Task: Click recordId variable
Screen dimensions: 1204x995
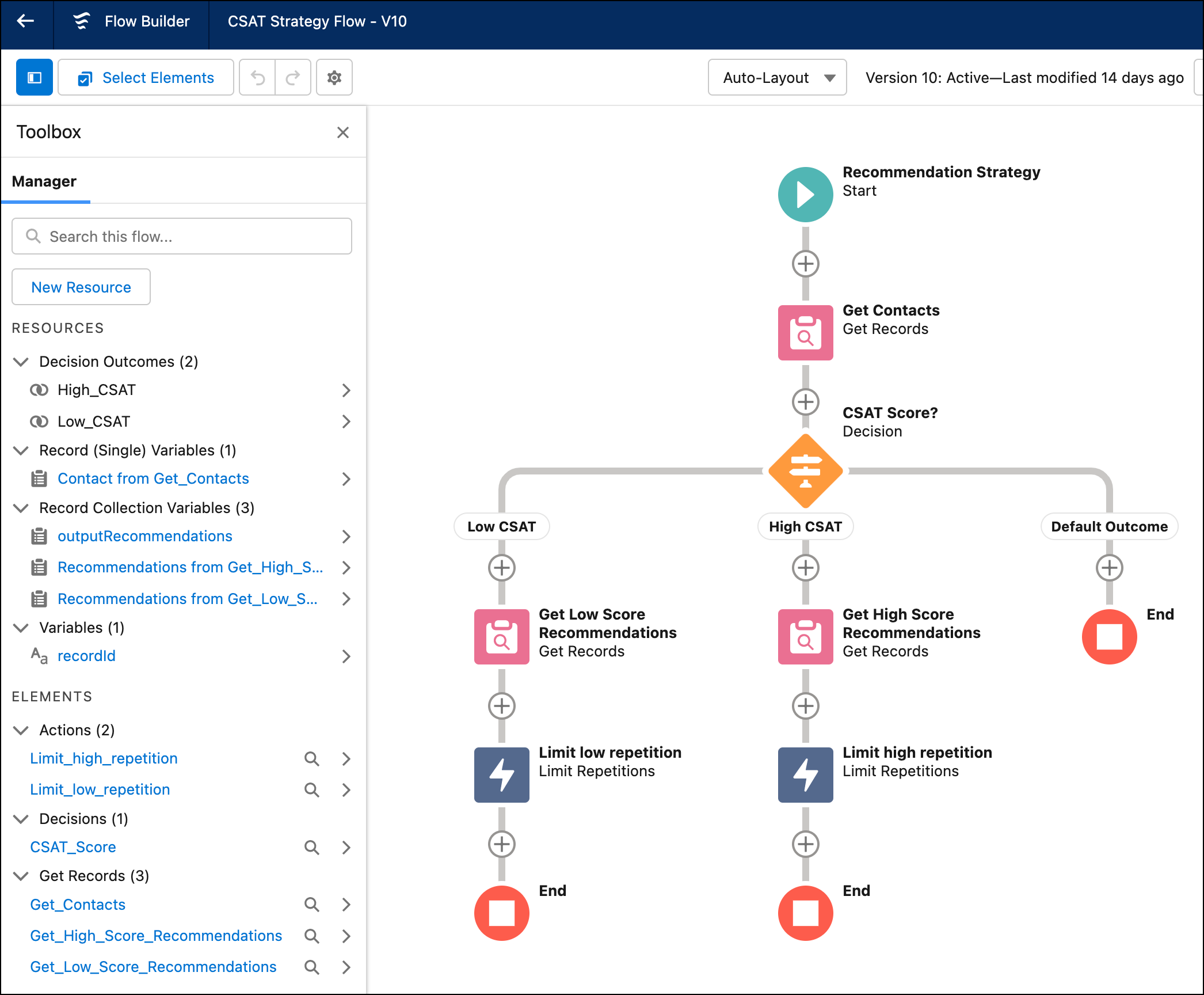Action: 86,656
